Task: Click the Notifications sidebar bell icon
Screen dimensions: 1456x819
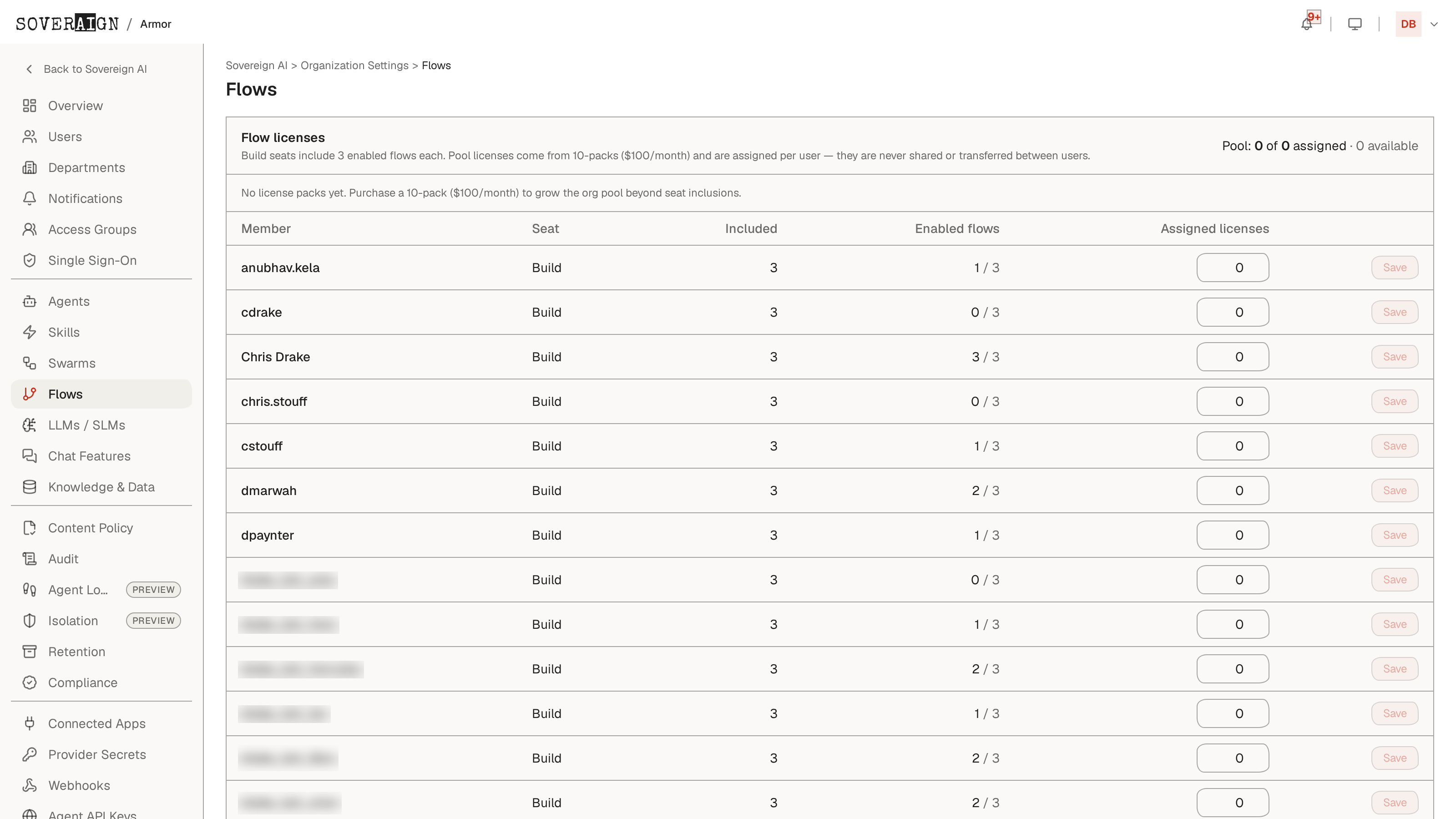Action: (30, 198)
